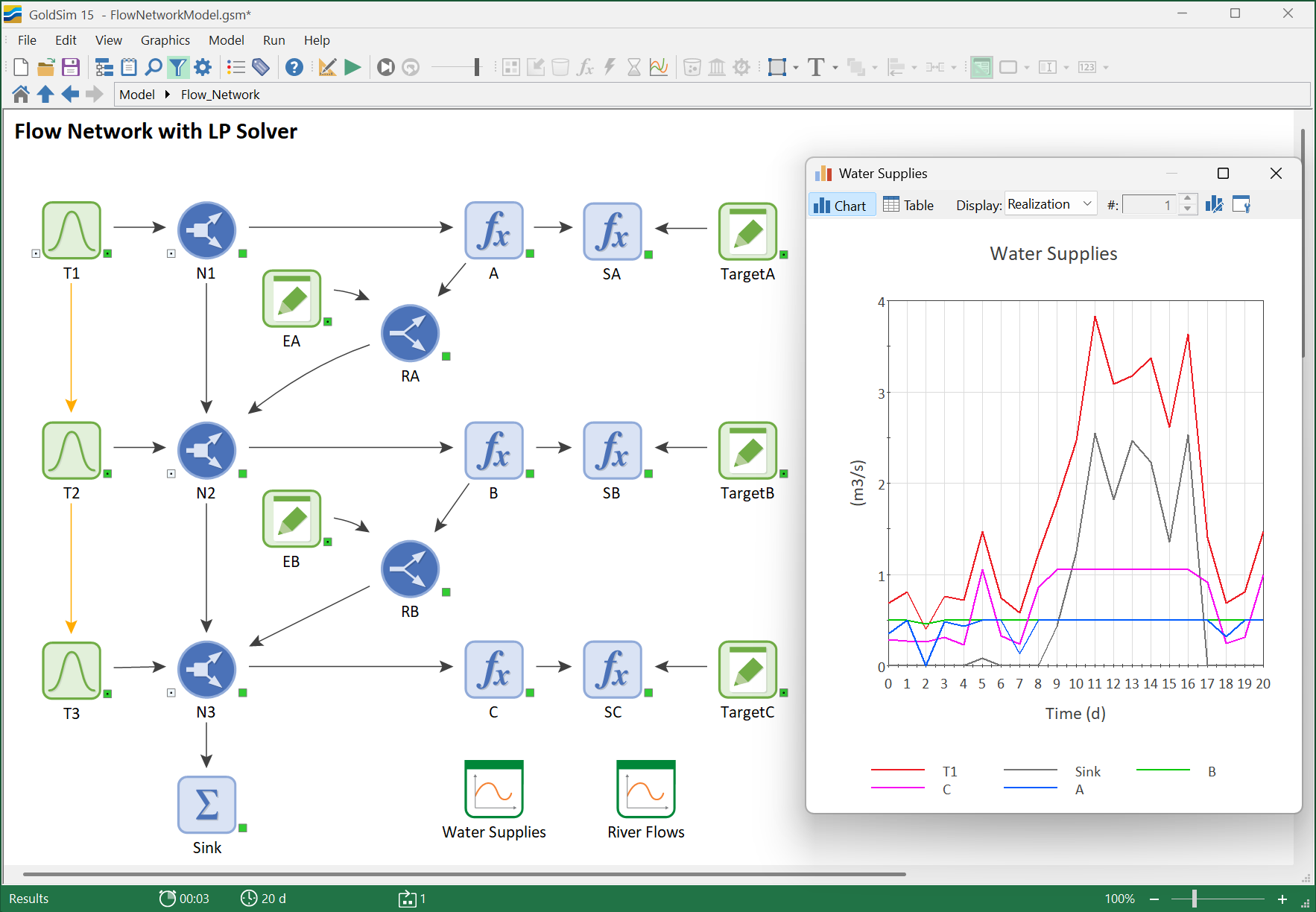This screenshot has width=1316, height=912.
Task: Open the Model Browser tree icon
Action: 104,66
